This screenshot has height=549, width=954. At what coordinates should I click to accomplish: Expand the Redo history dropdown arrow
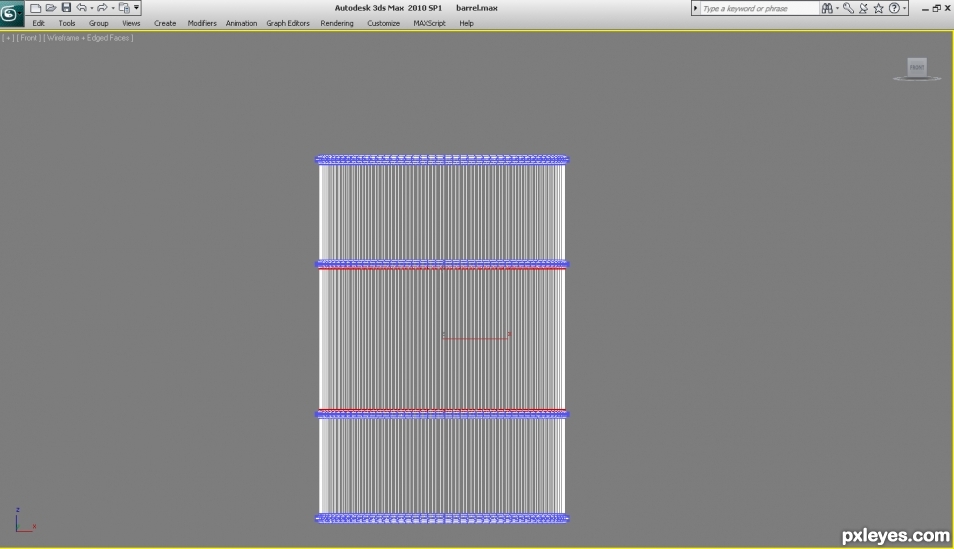[113, 9]
